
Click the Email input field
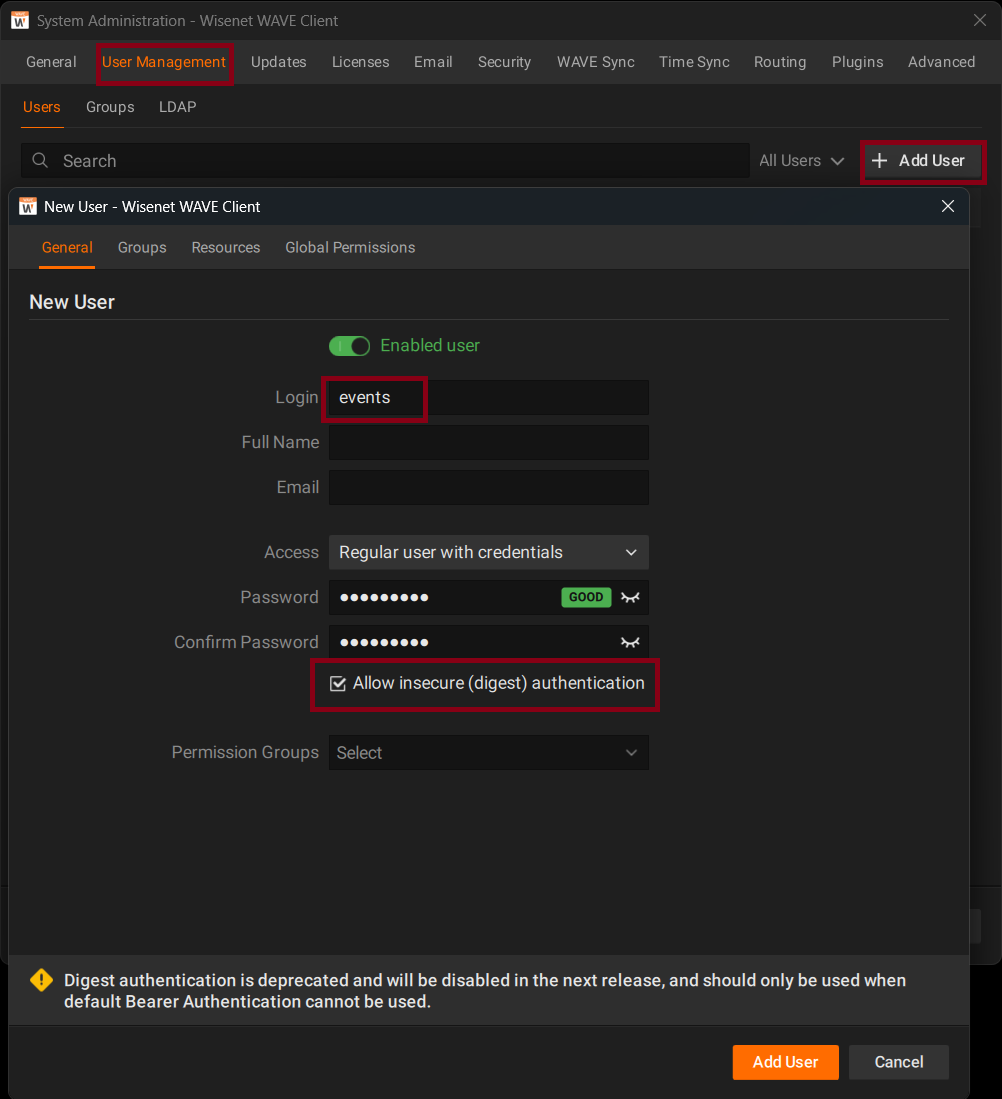(x=488, y=487)
